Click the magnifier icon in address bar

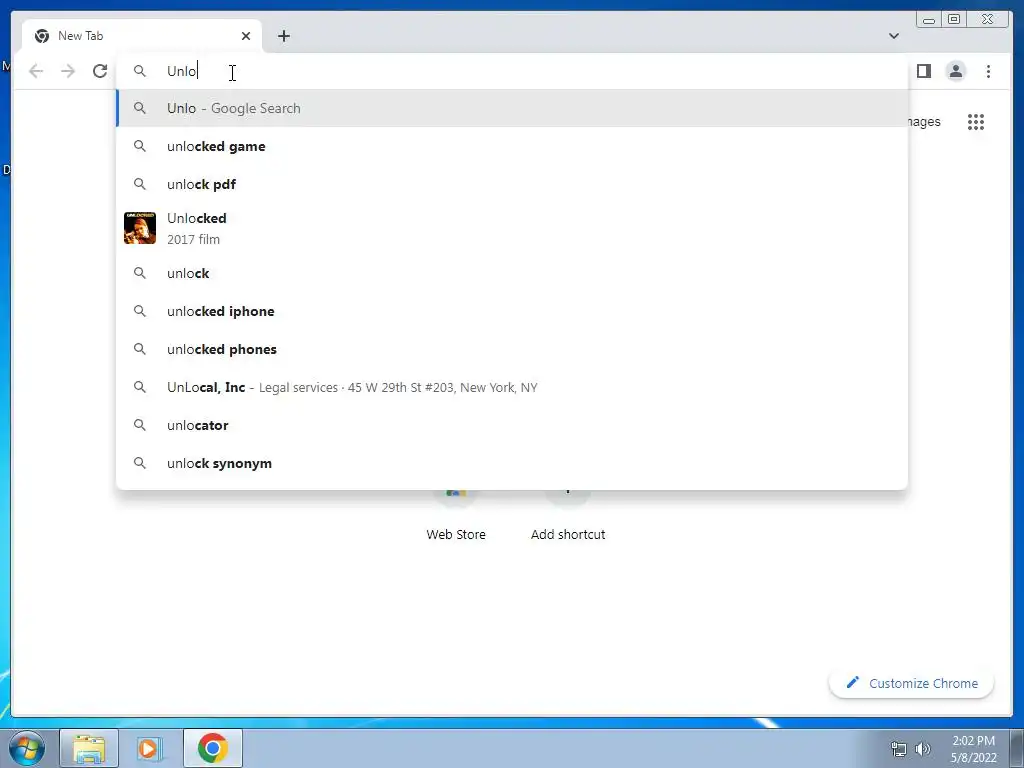tap(140, 71)
